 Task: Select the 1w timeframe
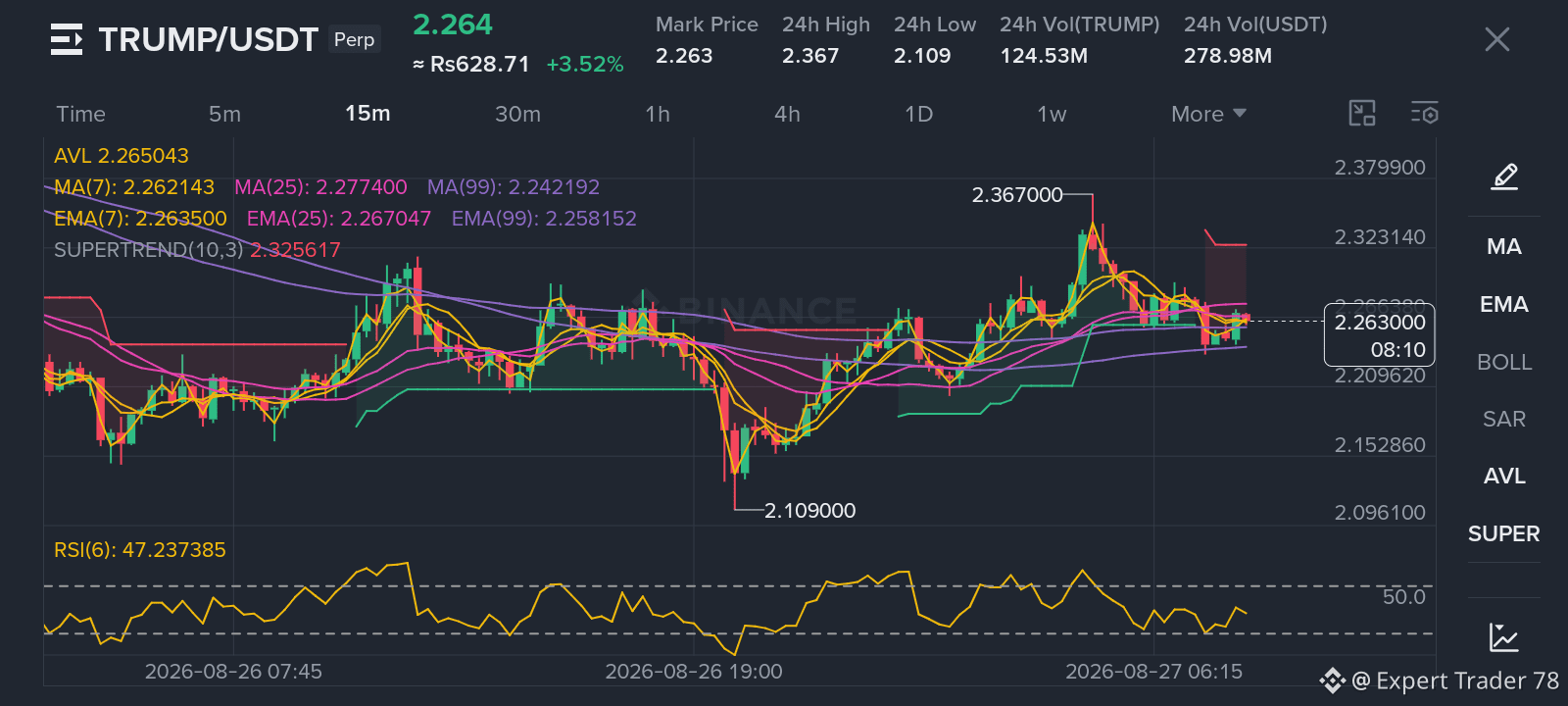(x=1052, y=114)
